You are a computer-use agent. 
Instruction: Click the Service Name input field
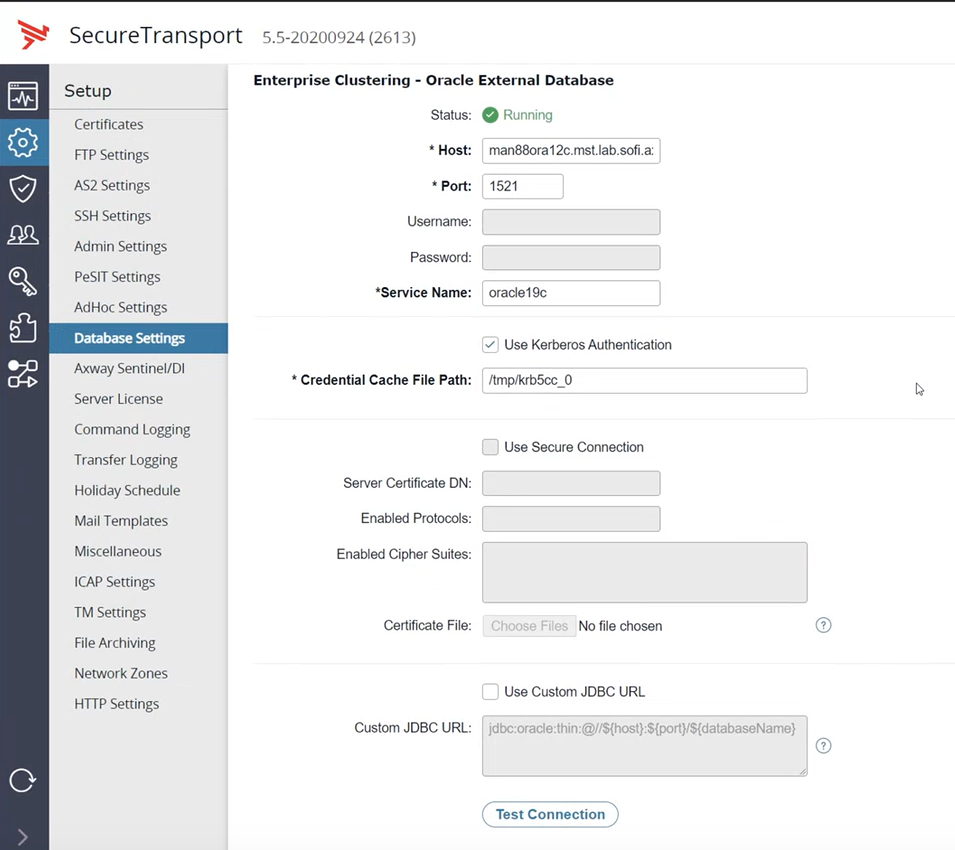(570, 293)
